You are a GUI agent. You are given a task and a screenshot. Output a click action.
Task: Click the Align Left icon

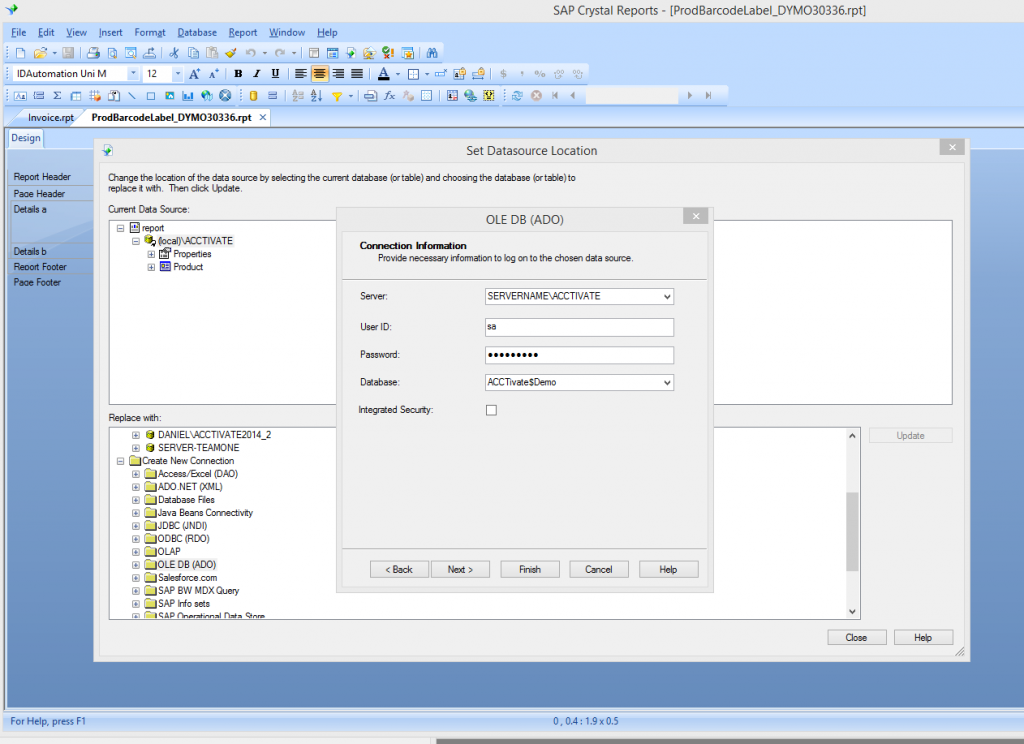tap(300, 74)
